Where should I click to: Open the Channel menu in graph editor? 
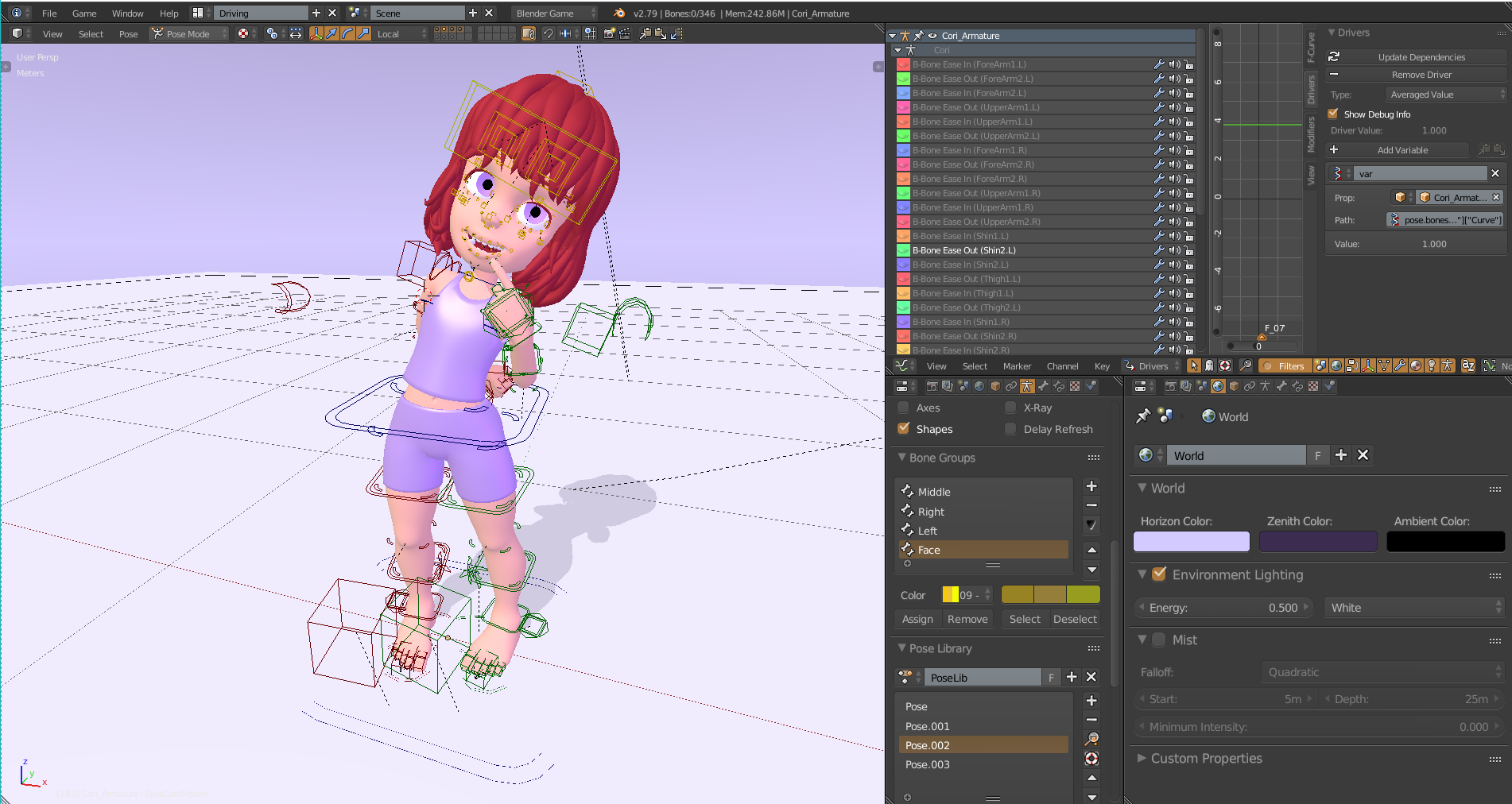[1062, 366]
